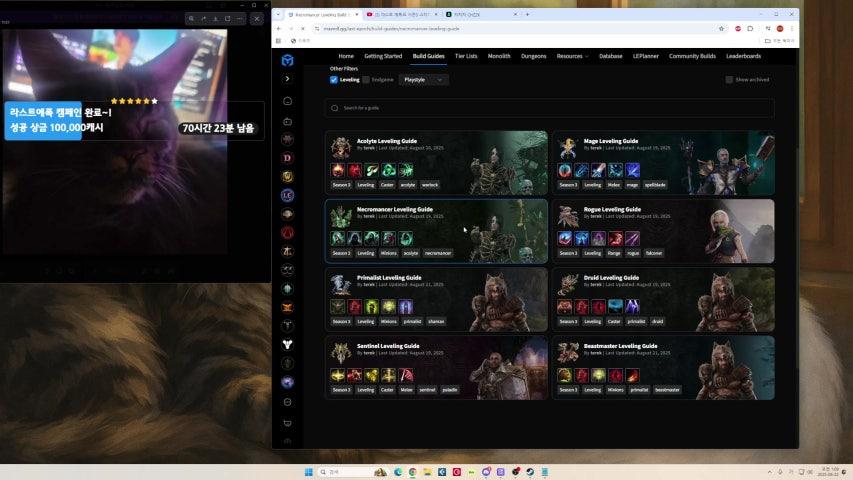Open the Leaderboards page
The width and height of the screenshot is (853, 480).
click(743, 56)
